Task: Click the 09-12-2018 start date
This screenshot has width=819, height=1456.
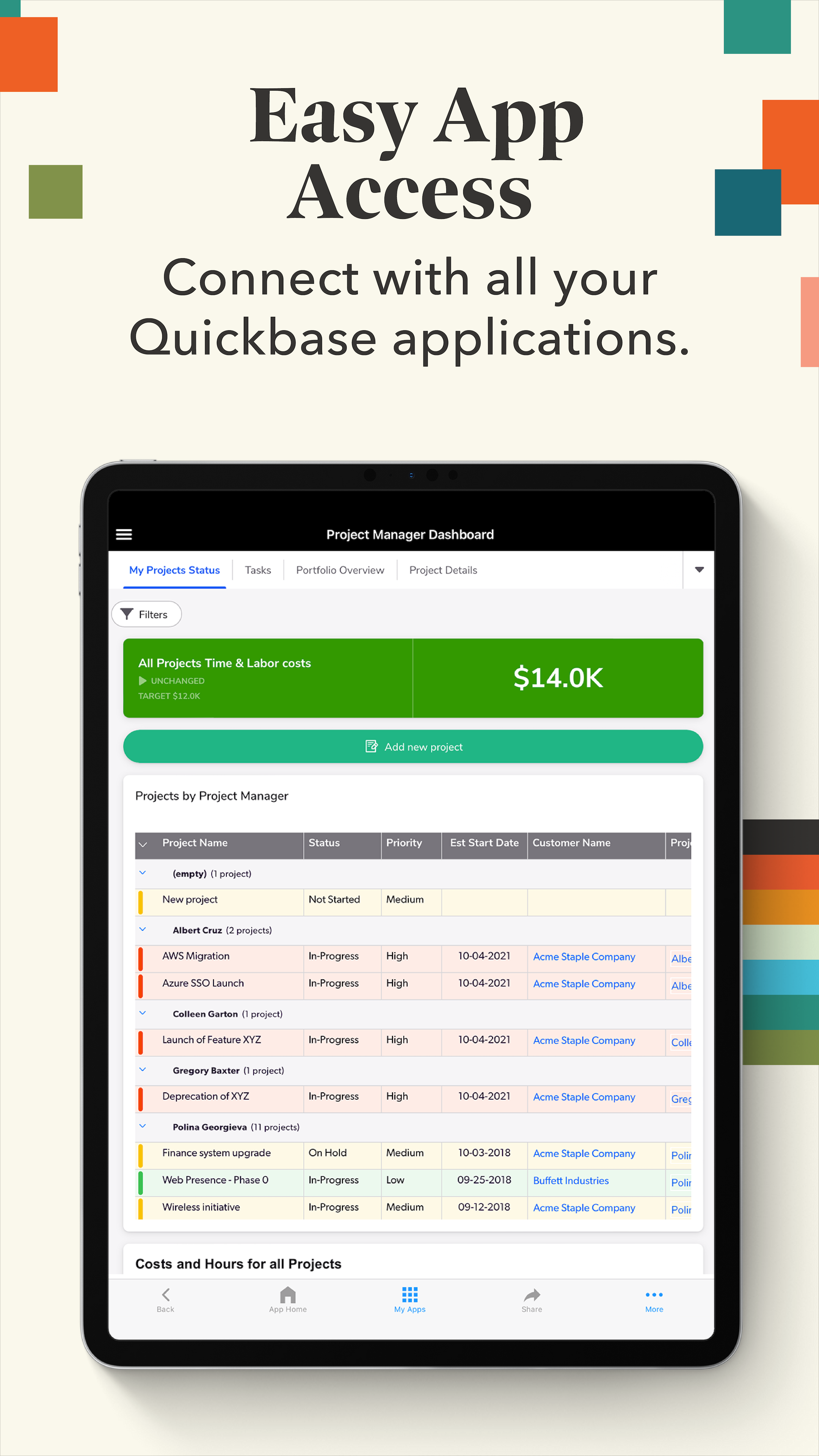Action: click(x=484, y=1207)
